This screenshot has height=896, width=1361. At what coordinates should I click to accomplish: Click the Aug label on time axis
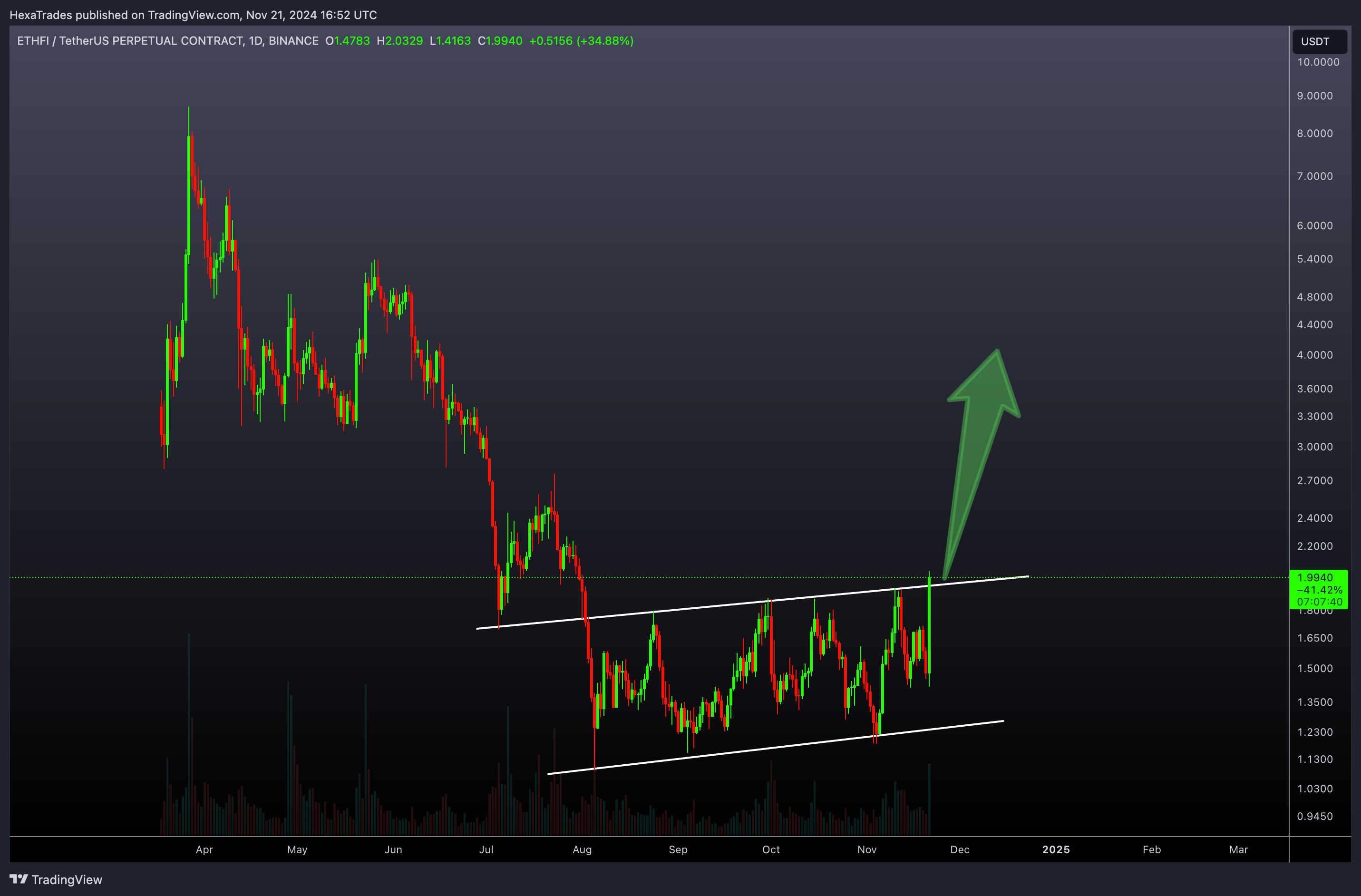582,850
